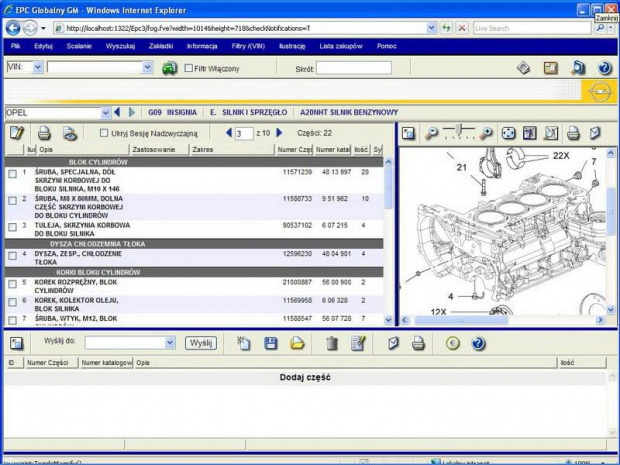
Task: Check box for KOREK, KOLEKTOR OLEJU
Action: pos(13,302)
